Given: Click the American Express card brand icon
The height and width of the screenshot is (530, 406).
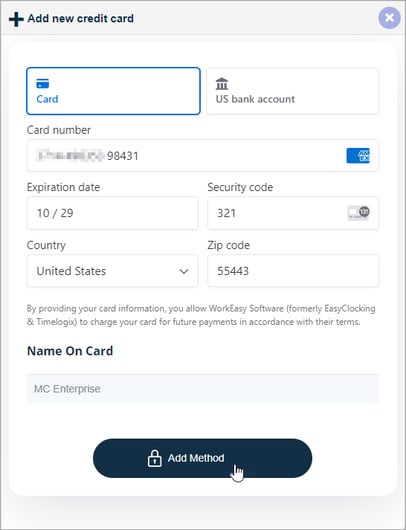Looking at the screenshot, I should click(358, 155).
